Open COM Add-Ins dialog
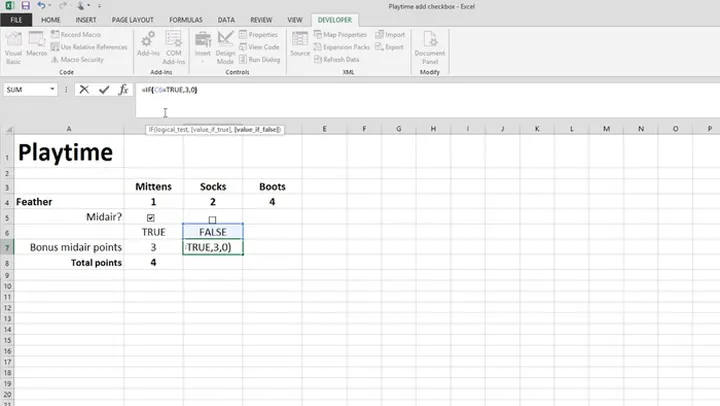This screenshot has width=720, height=406. [x=174, y=48]
